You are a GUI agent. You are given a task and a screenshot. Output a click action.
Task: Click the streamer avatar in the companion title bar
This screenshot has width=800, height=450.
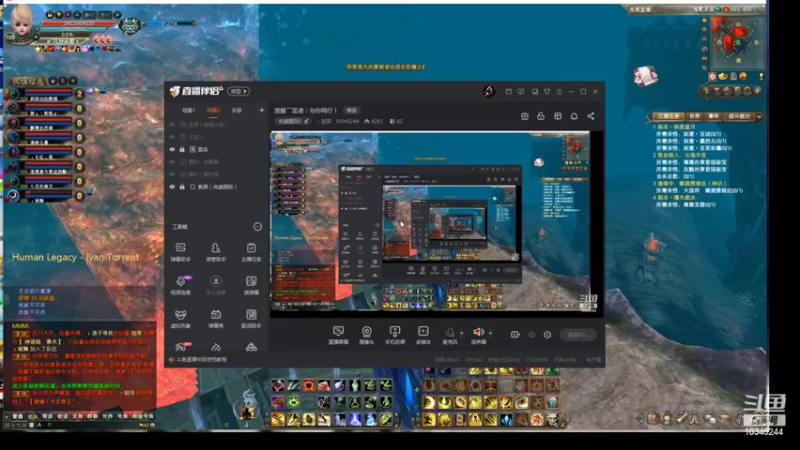(x=489, y=91)
